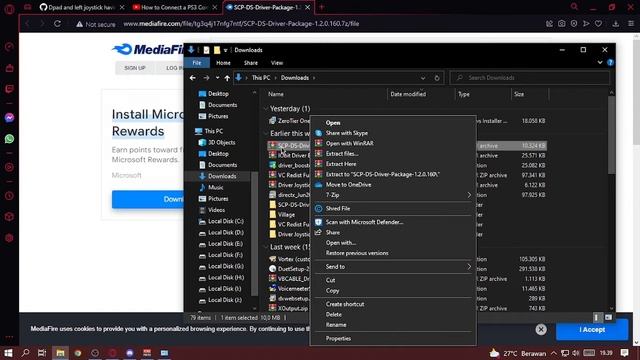Viewport: 640px width, 360px height.
Task: Go up one folder level
Action: coord(227,78)
